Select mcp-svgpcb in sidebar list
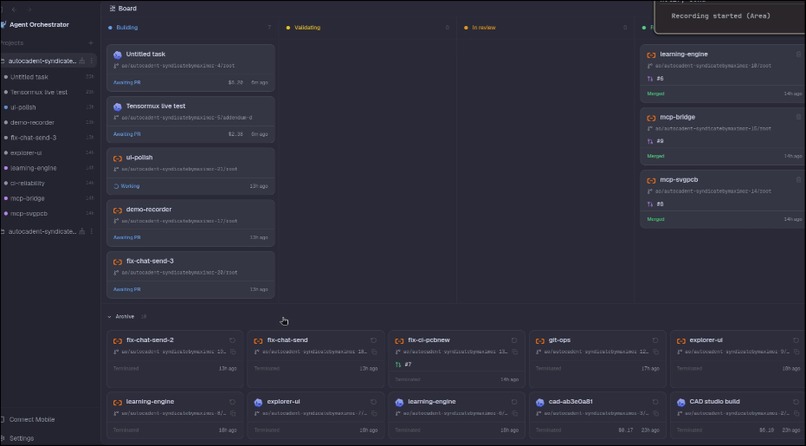Screen dimensions: 806x446 pyautogui.click(x=49, y=213)
